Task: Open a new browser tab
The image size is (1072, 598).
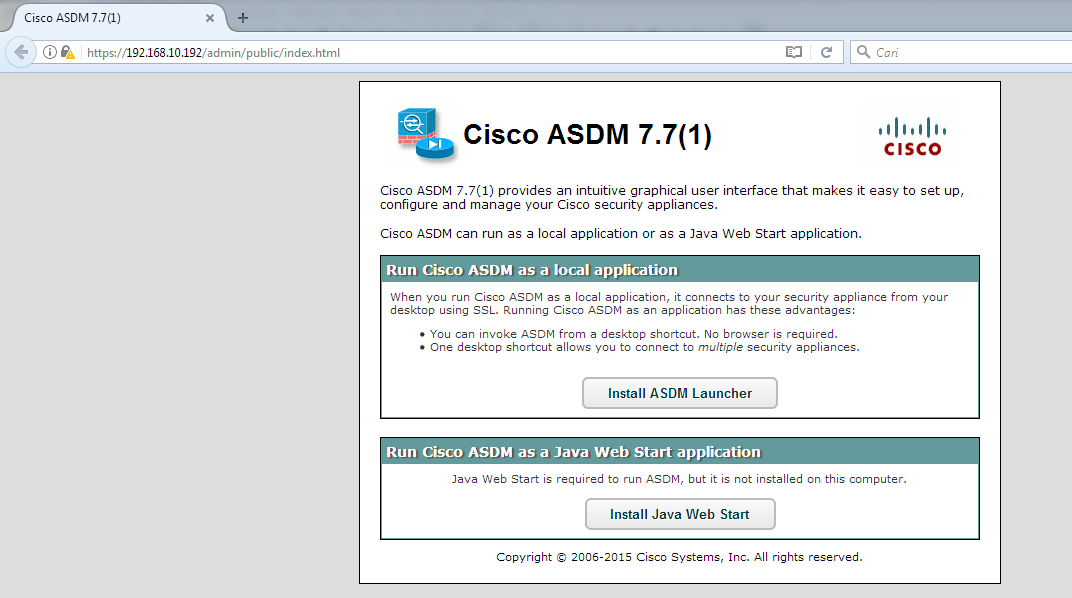Action: coord(243,17)
